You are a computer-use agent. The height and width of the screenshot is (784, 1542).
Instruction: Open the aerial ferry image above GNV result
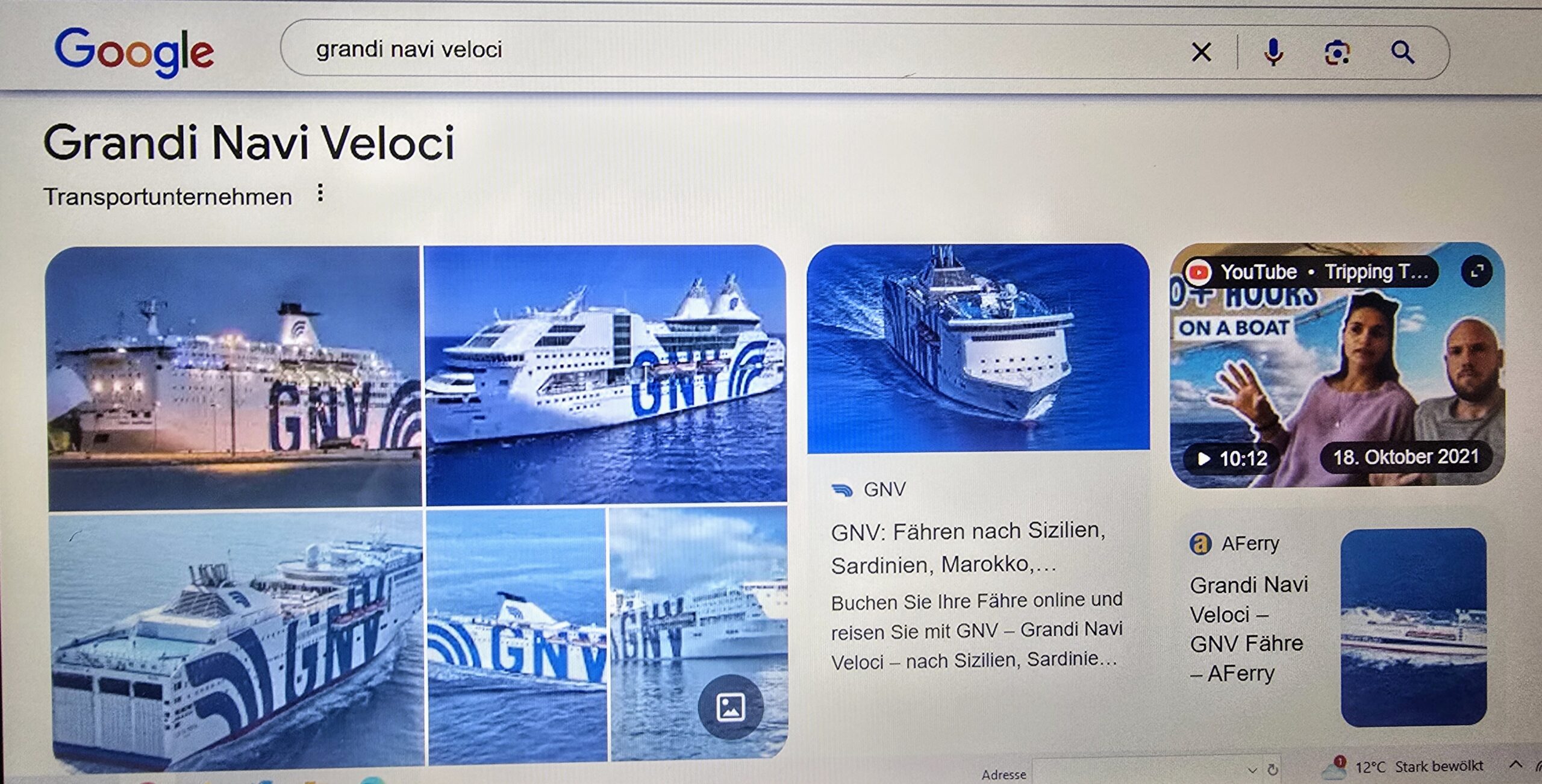pos(978,348)
